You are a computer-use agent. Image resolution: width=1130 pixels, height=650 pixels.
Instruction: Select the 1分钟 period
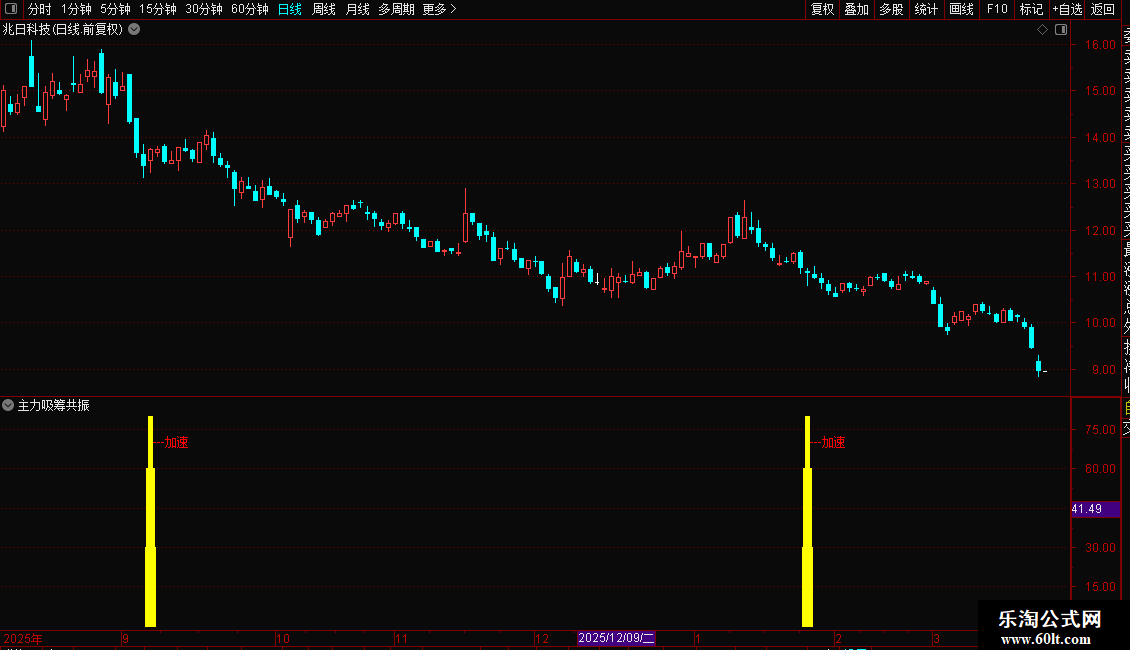76,9
